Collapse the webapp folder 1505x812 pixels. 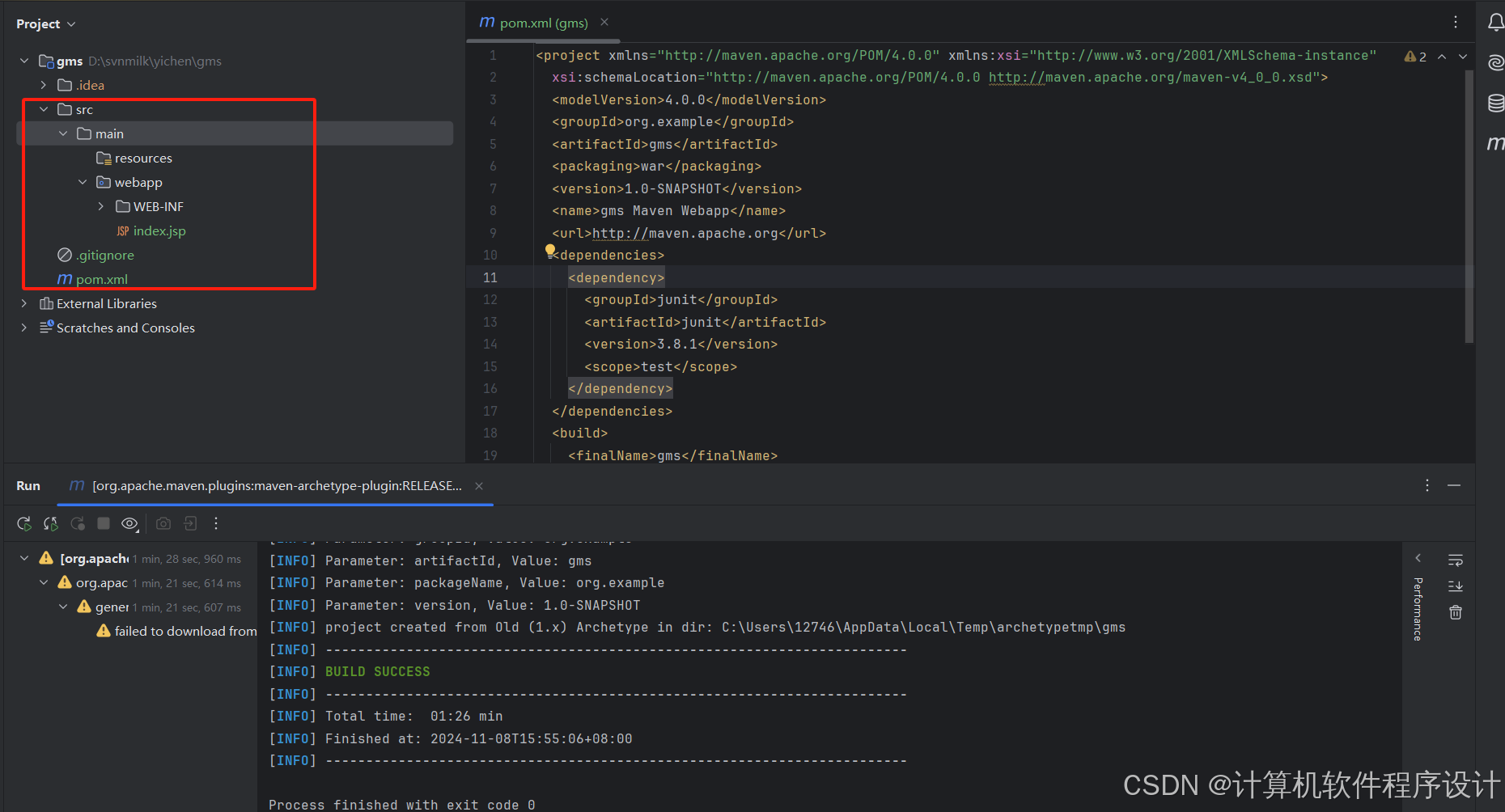click(83, 182)
